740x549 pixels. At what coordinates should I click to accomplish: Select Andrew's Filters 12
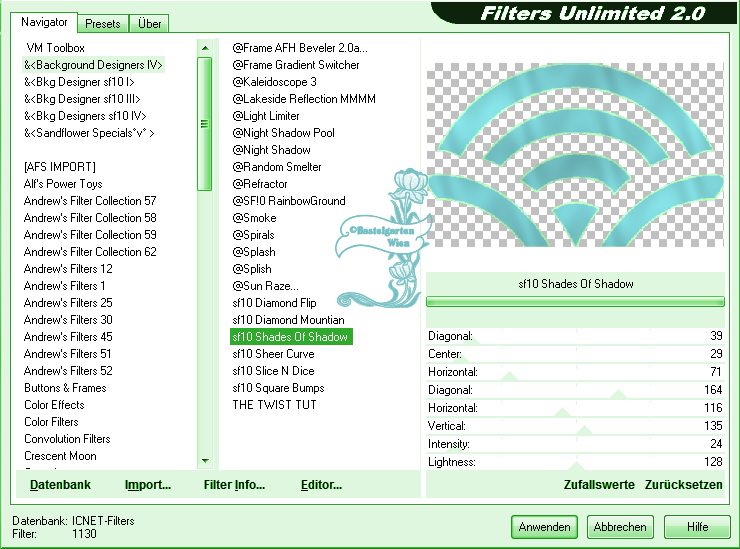tap(68, 269)
